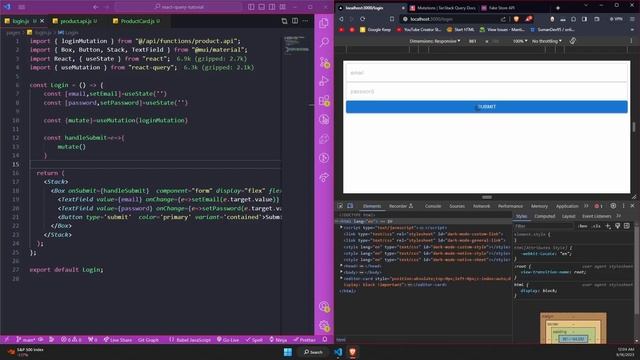
Task: Click the browser reload button
Action: point(362,19)
